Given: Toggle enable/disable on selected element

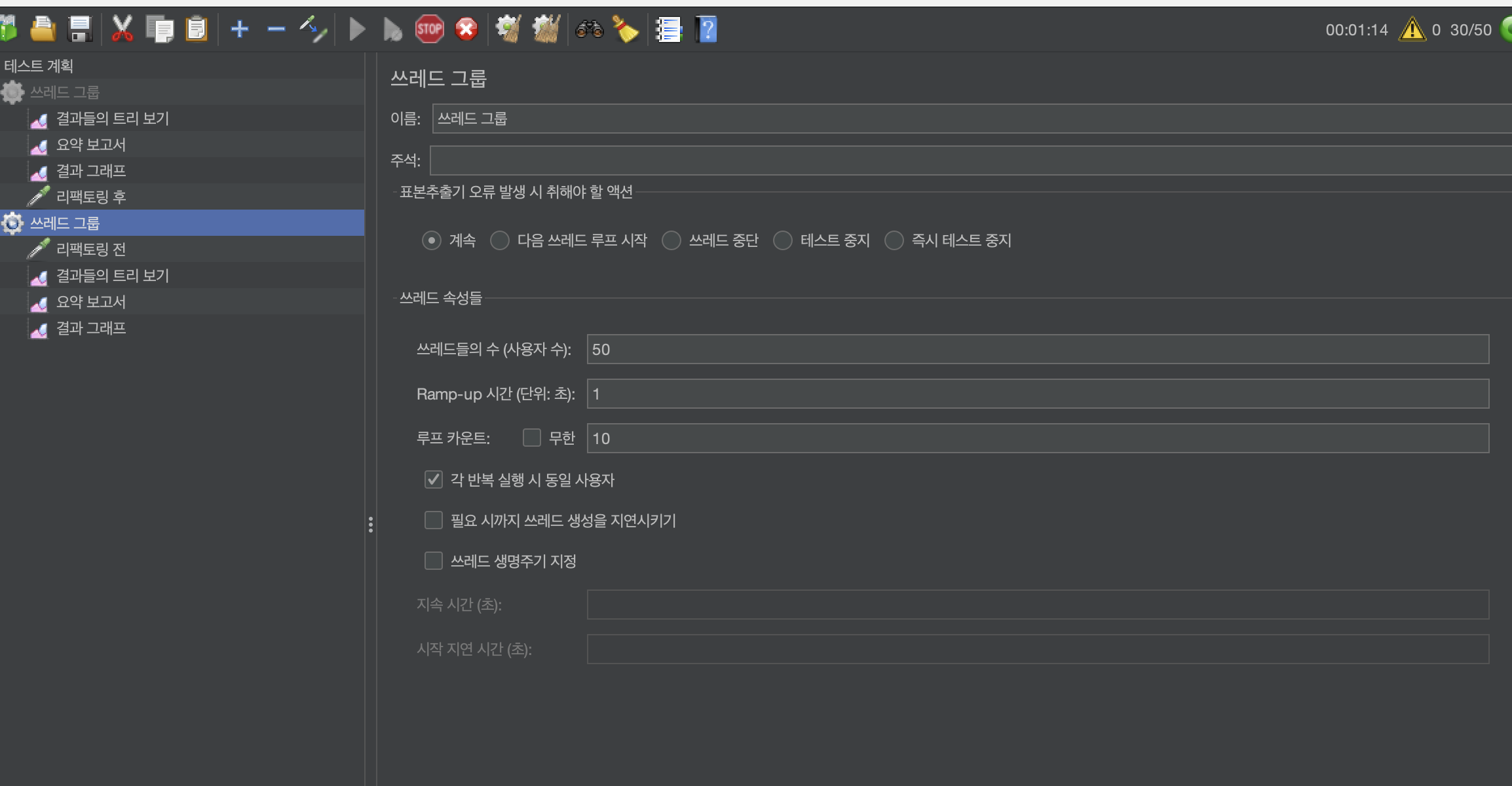Looking at the screenshot, I should point(313,29).
